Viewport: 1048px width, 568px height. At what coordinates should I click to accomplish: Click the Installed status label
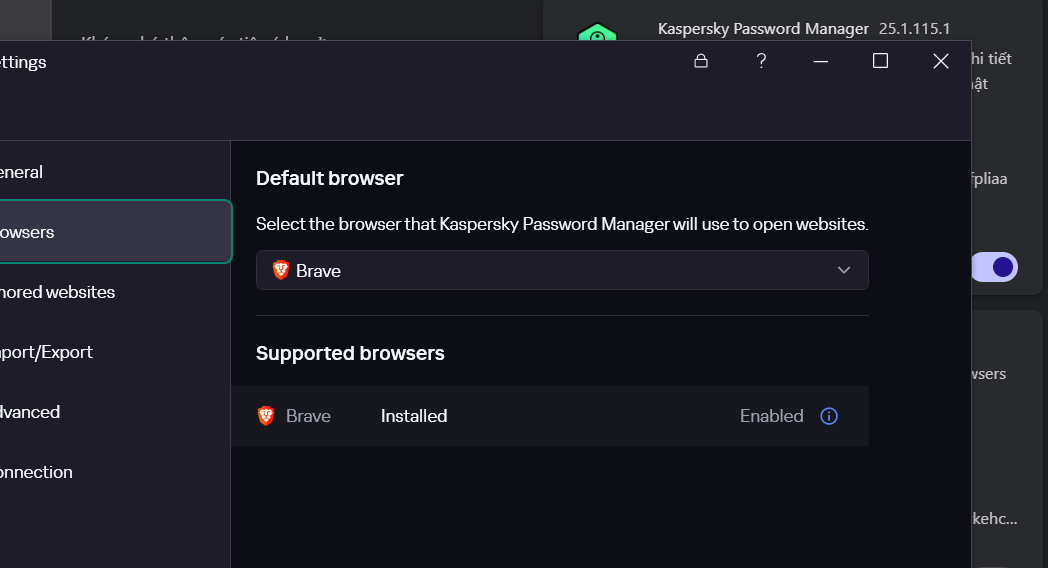(414, 416)
